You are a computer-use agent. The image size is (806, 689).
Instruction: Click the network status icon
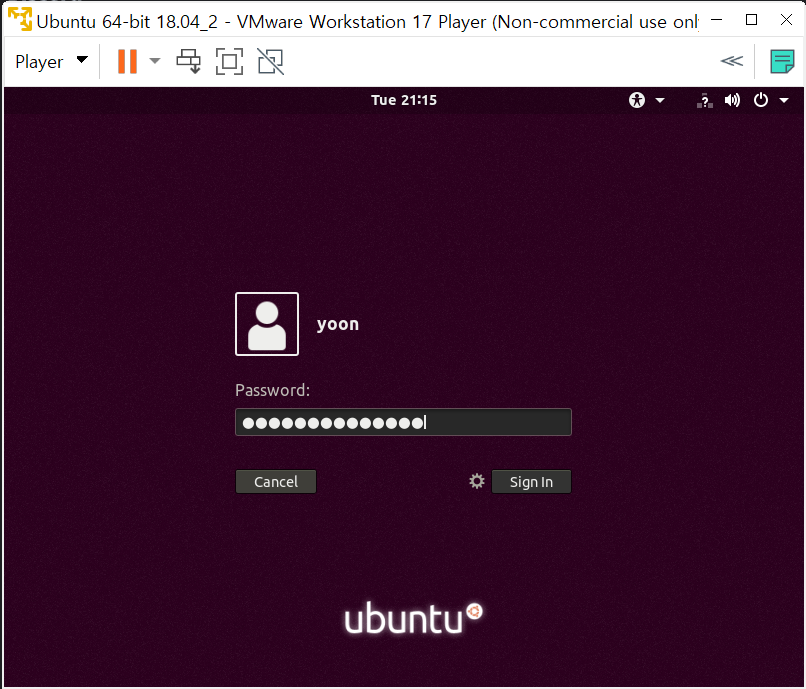point(705,100)
